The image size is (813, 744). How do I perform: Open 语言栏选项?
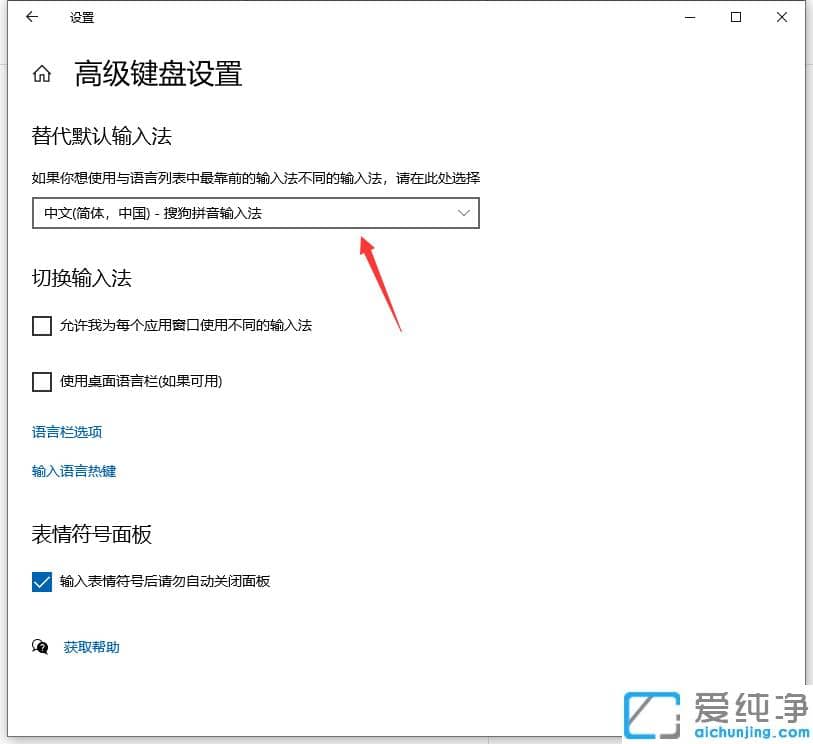coord(66,432)
